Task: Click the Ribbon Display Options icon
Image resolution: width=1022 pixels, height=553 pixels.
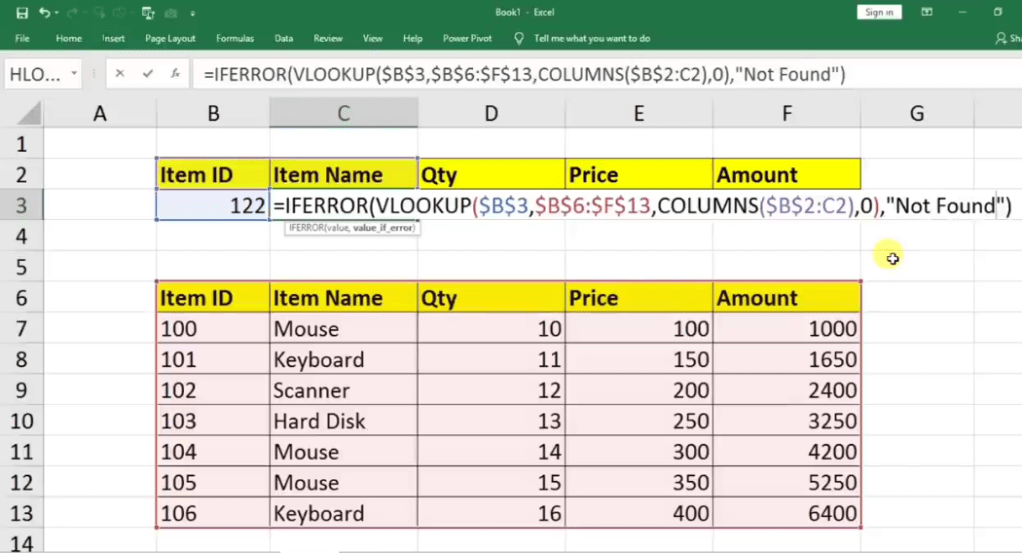Action: [x=927, y=12]
